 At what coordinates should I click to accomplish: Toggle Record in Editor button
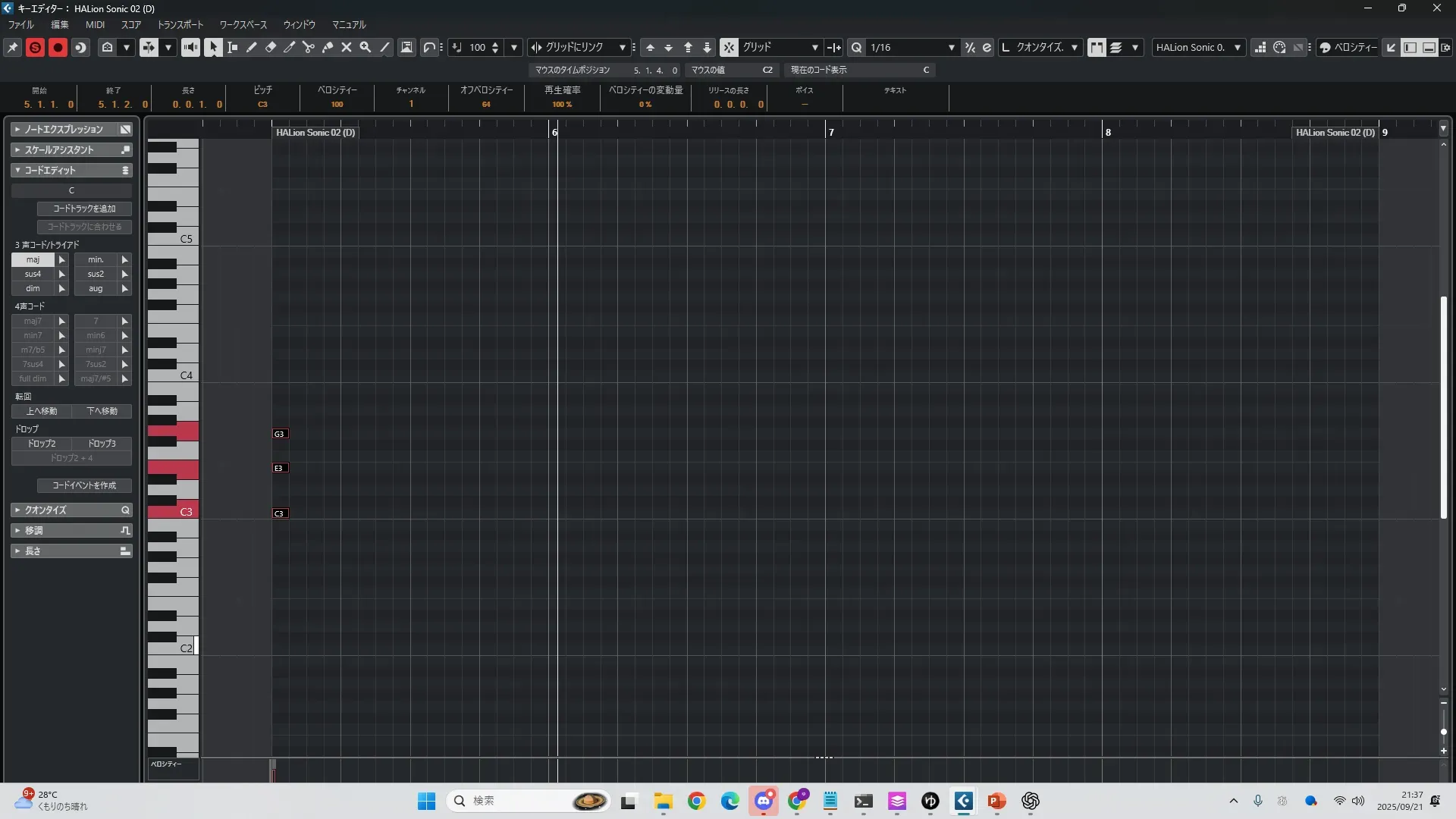(58, 47)
